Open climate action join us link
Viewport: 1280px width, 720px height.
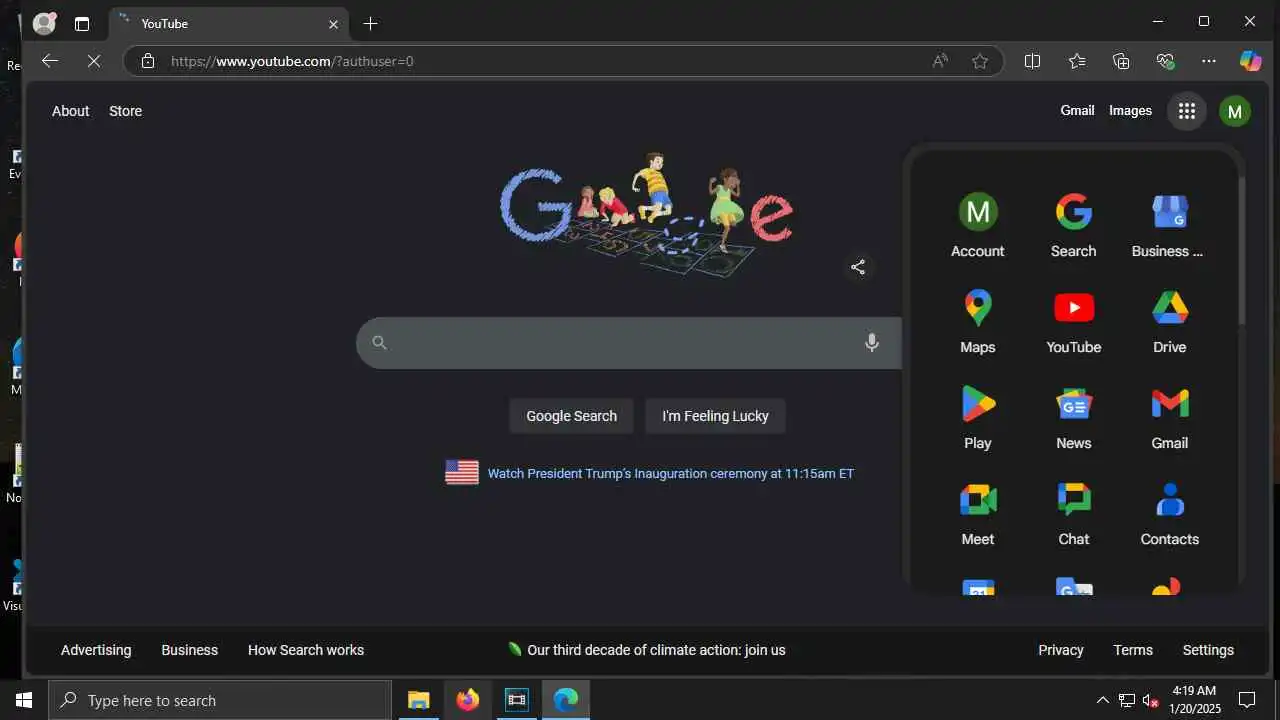pyautogui.click(x=646, y=650)
